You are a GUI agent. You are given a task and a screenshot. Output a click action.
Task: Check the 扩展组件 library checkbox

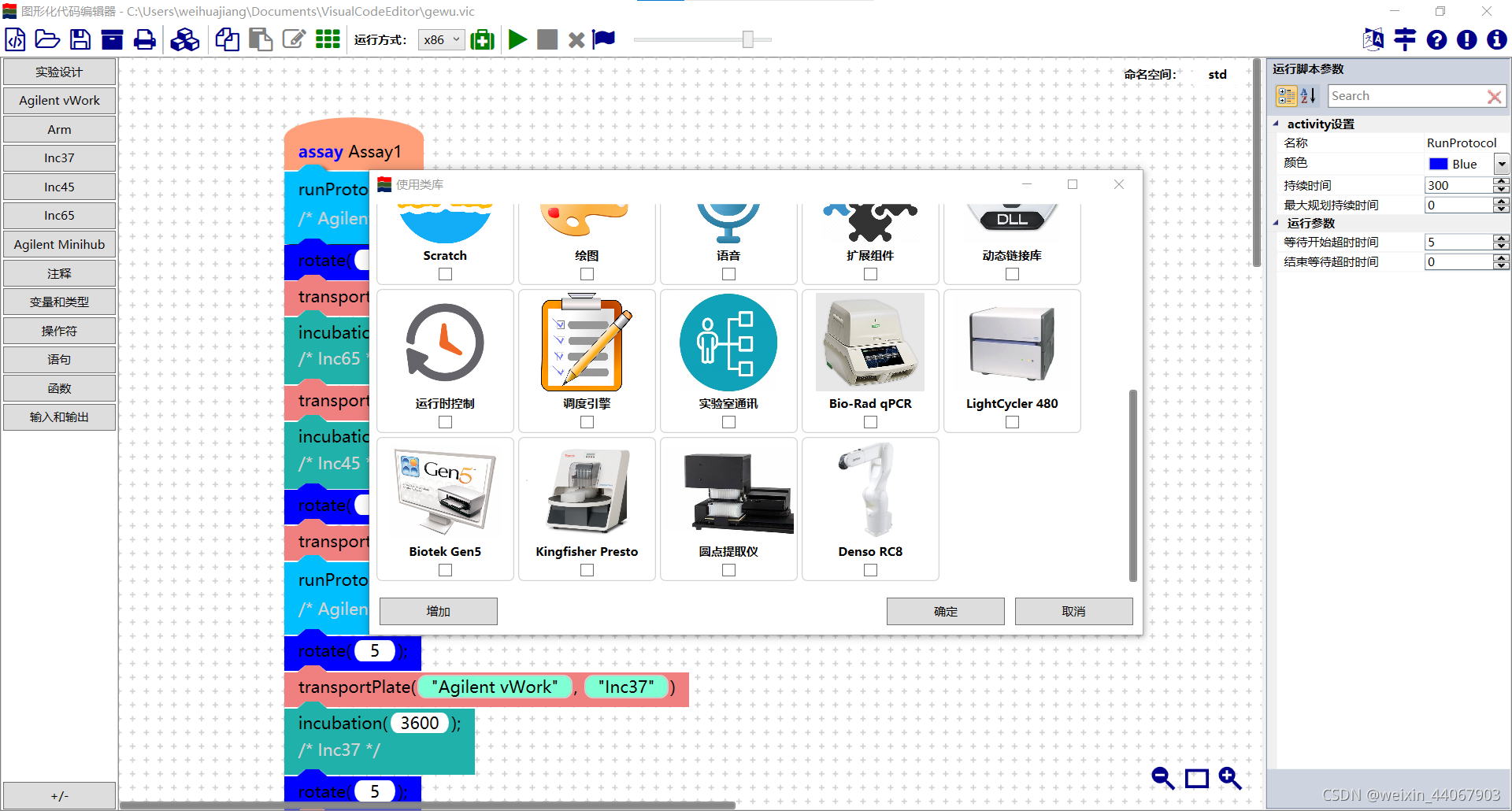pyautogui.click(x=871, y=274)
